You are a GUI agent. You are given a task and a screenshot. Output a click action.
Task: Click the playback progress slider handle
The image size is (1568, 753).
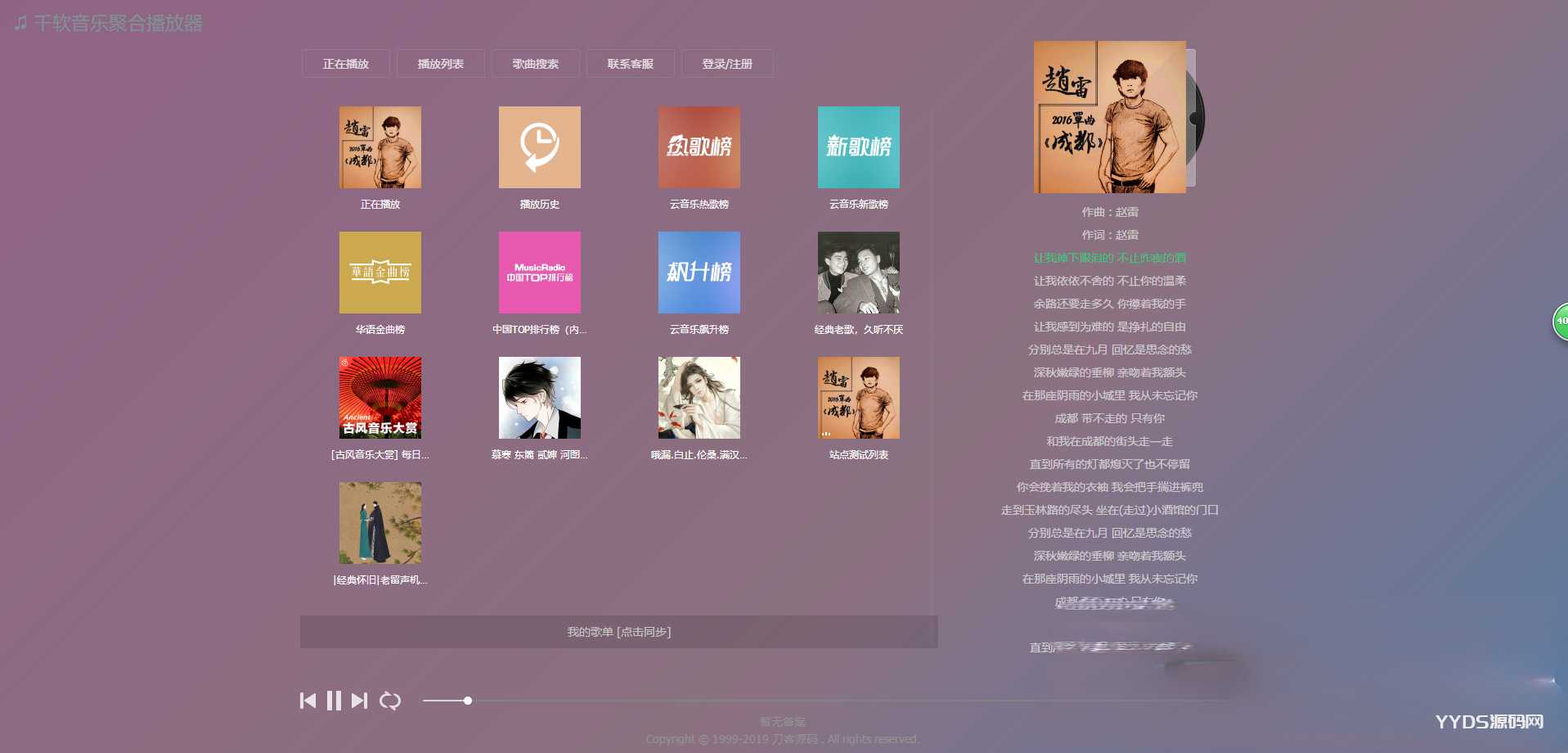click(468, 701)
